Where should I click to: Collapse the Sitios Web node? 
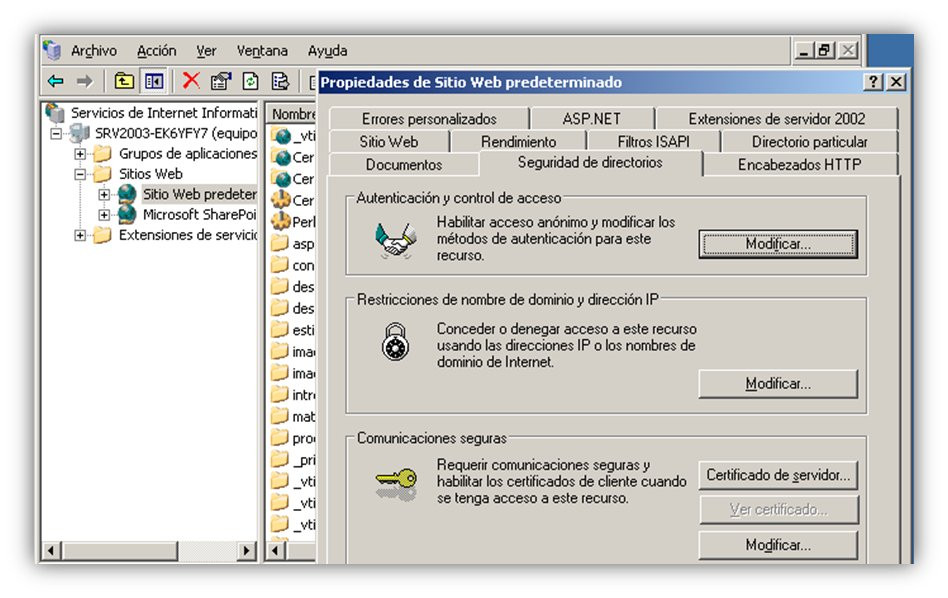tap(80, 174)
